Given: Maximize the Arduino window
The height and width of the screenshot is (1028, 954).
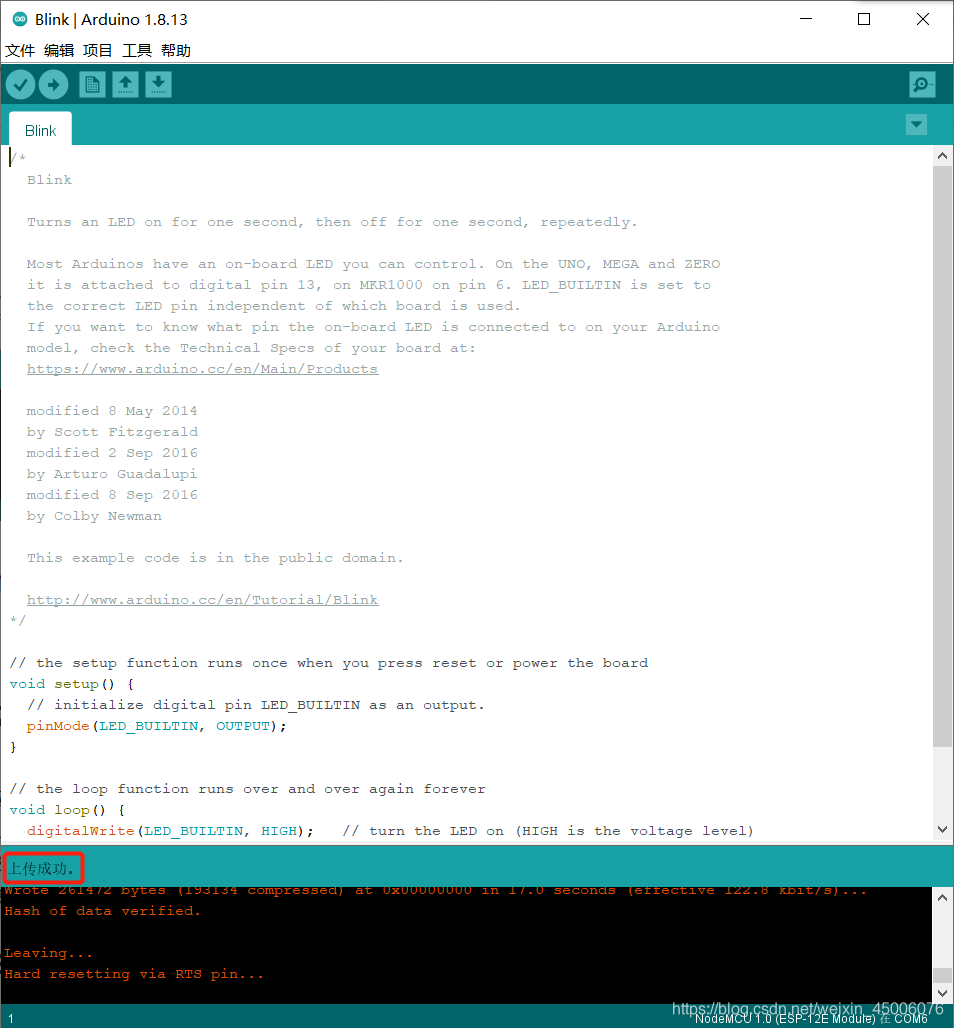Looking at the screenshot, I should click(864, 19).
